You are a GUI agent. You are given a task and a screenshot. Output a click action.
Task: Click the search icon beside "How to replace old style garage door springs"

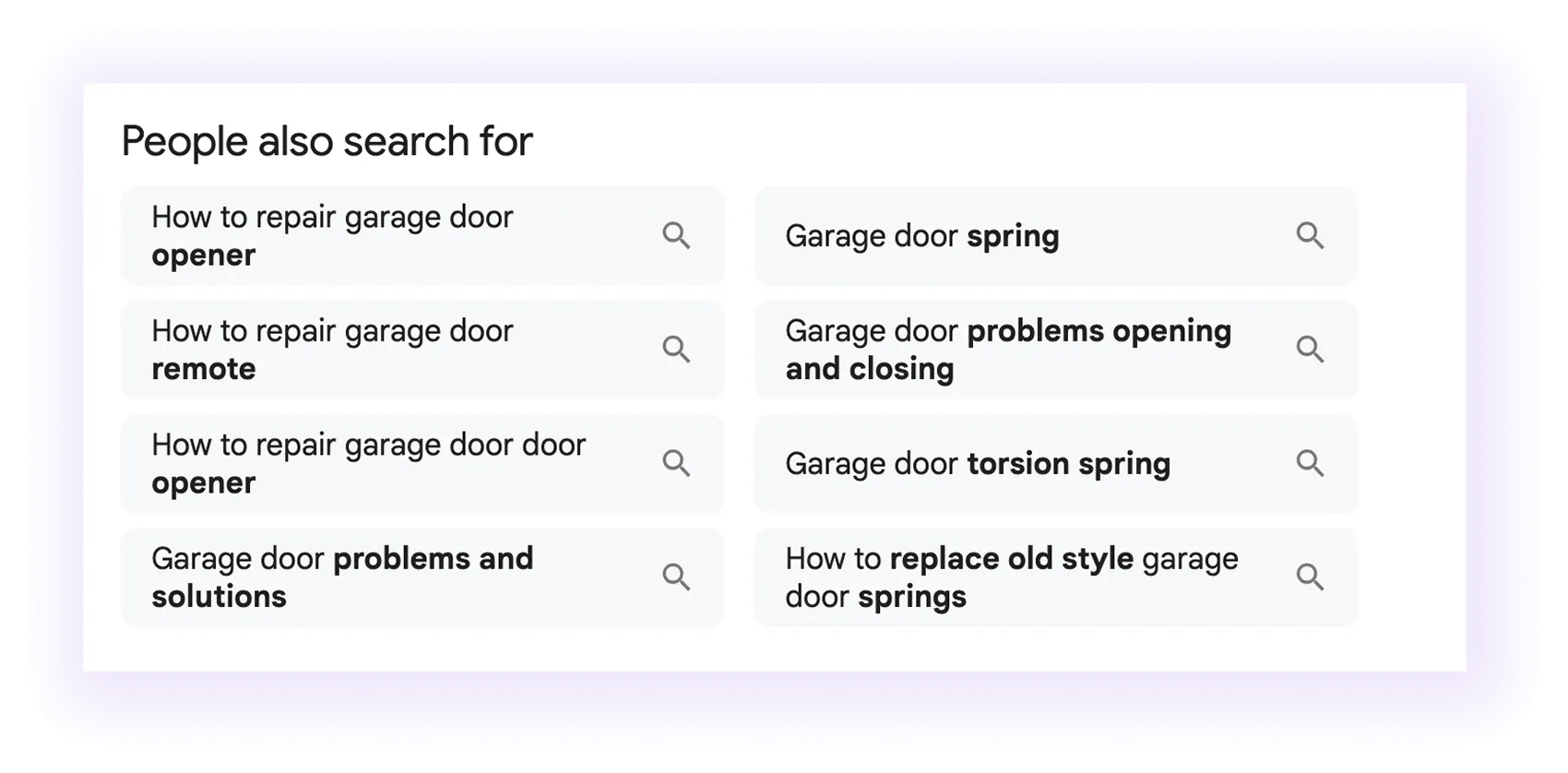tap(1310, 577)
